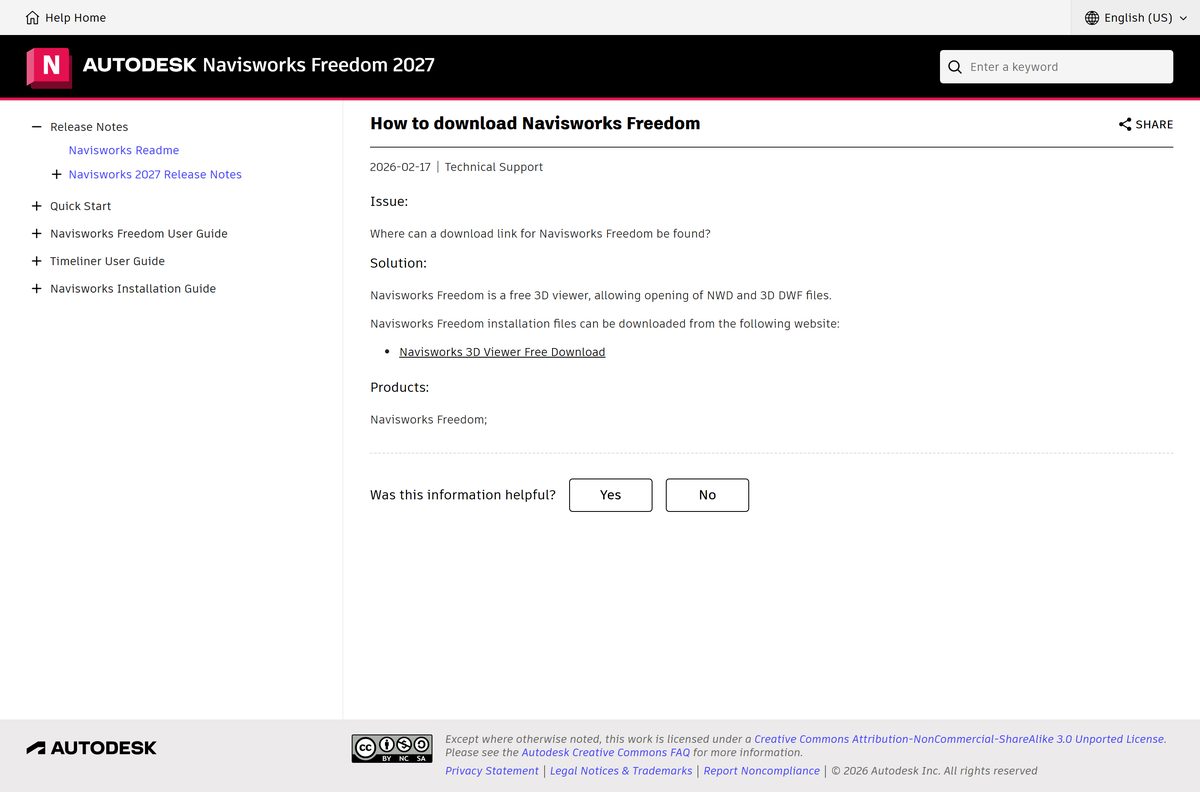Open the Autodesk Creative Commons FAQ
This screenshot has height=792, width=1200.
pos(605,753)
